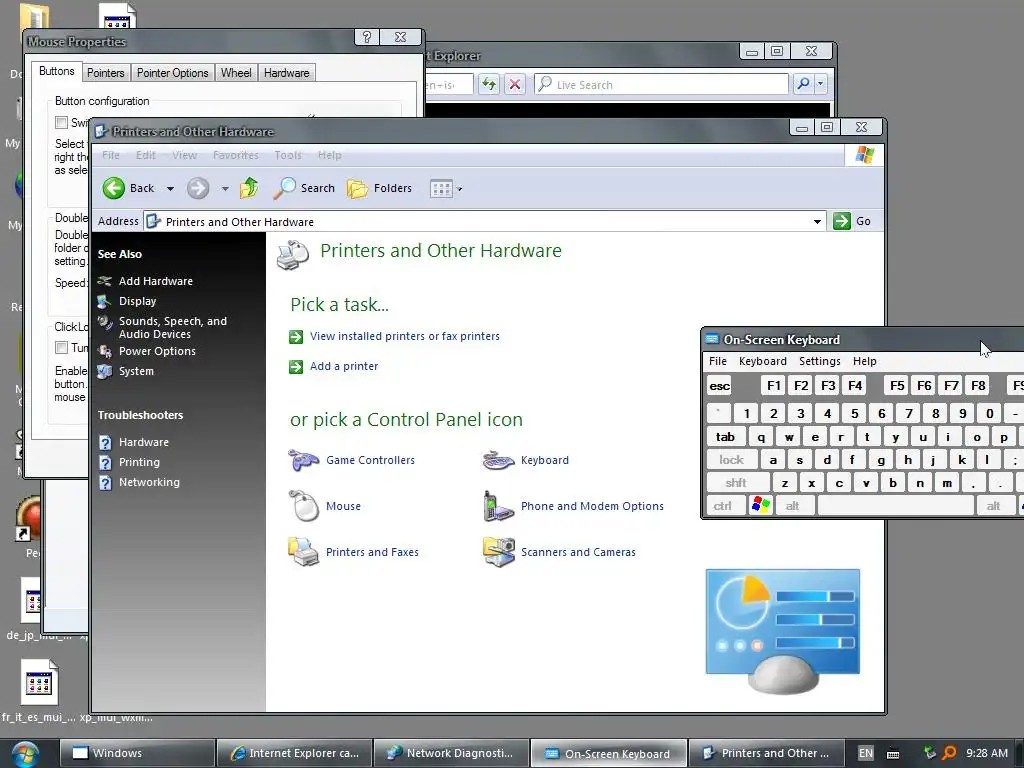Click the Internet Explorer refresh icon
Viewport: 1024px width, 768px height.
[x=488, y=84]
